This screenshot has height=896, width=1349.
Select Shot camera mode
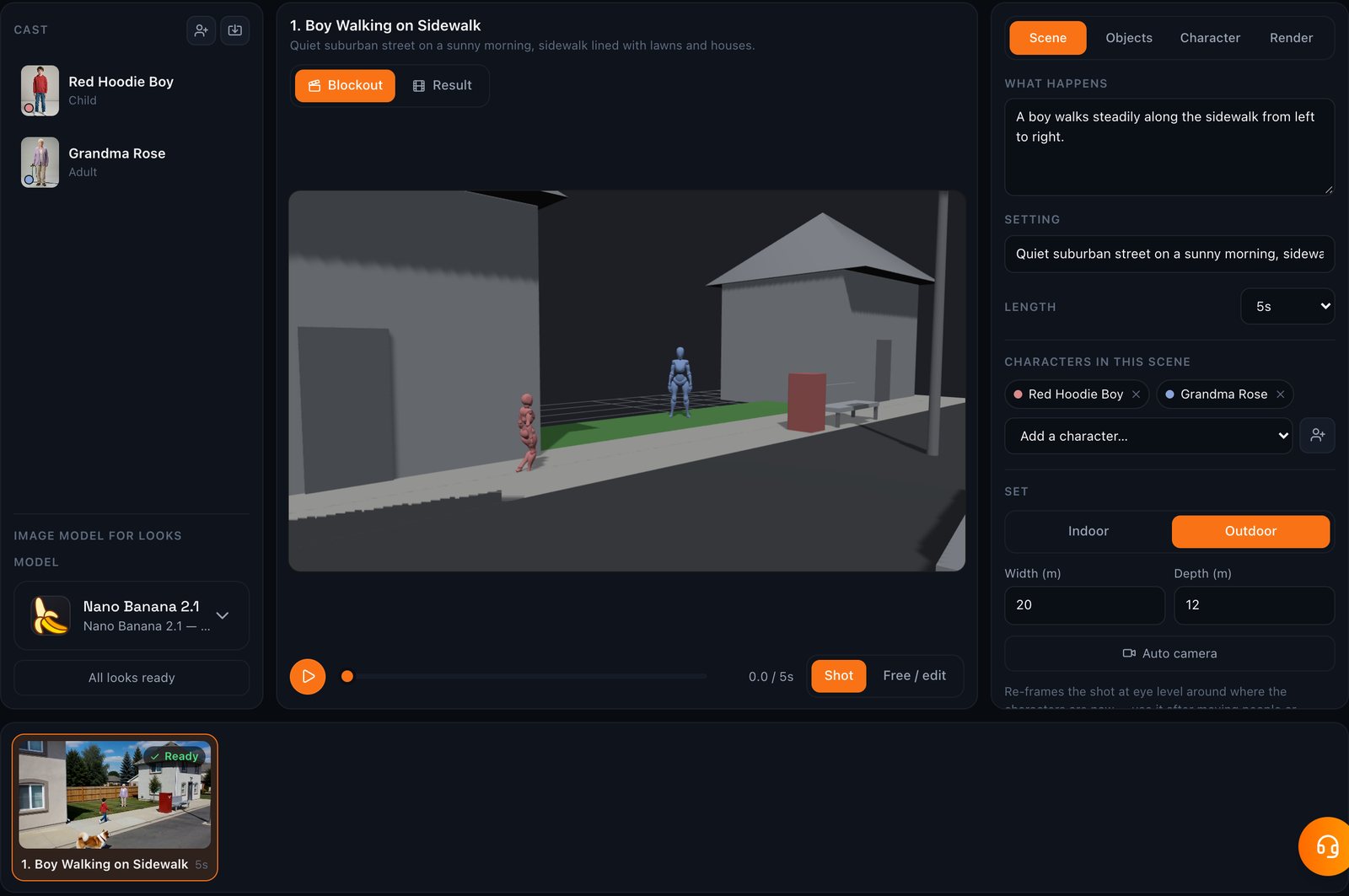click(839, 676)
